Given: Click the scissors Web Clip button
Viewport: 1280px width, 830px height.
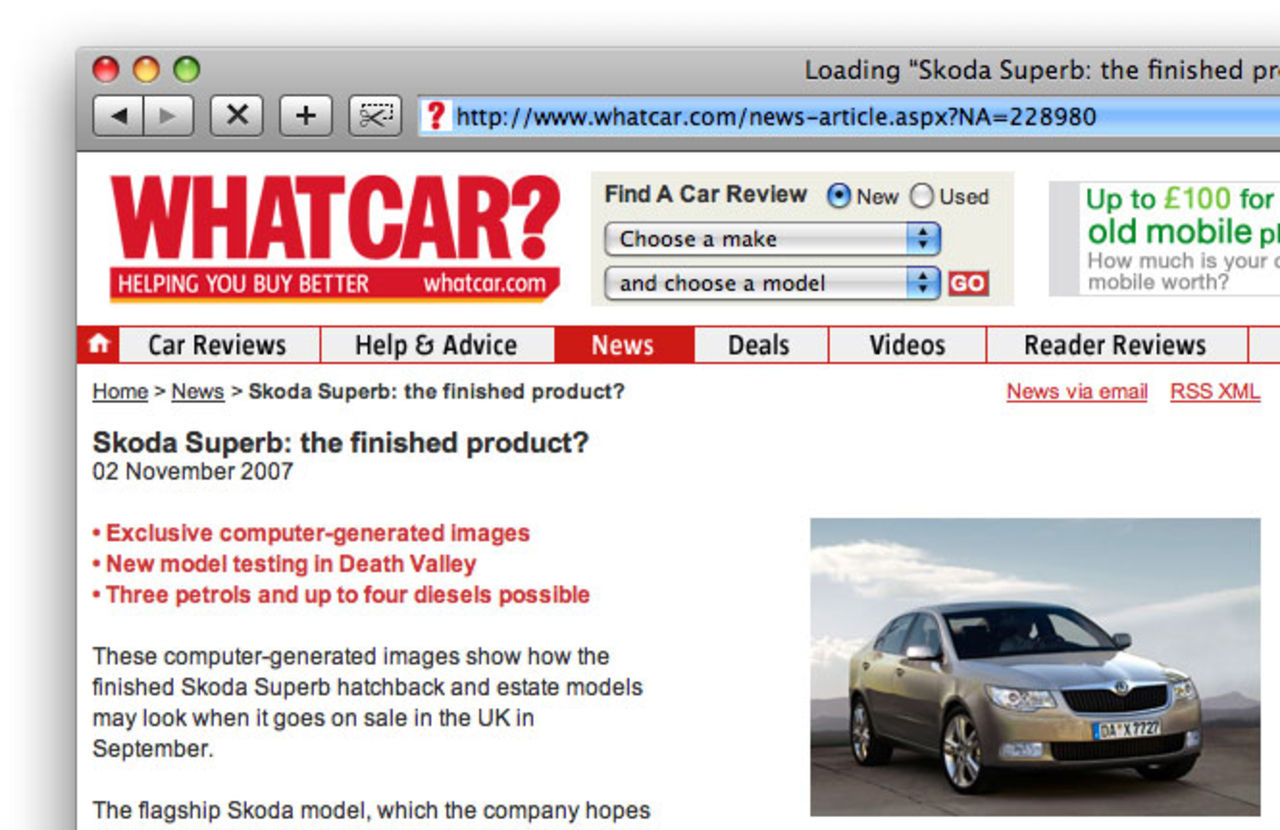Looking at the screenshot, I should [374, 116].
